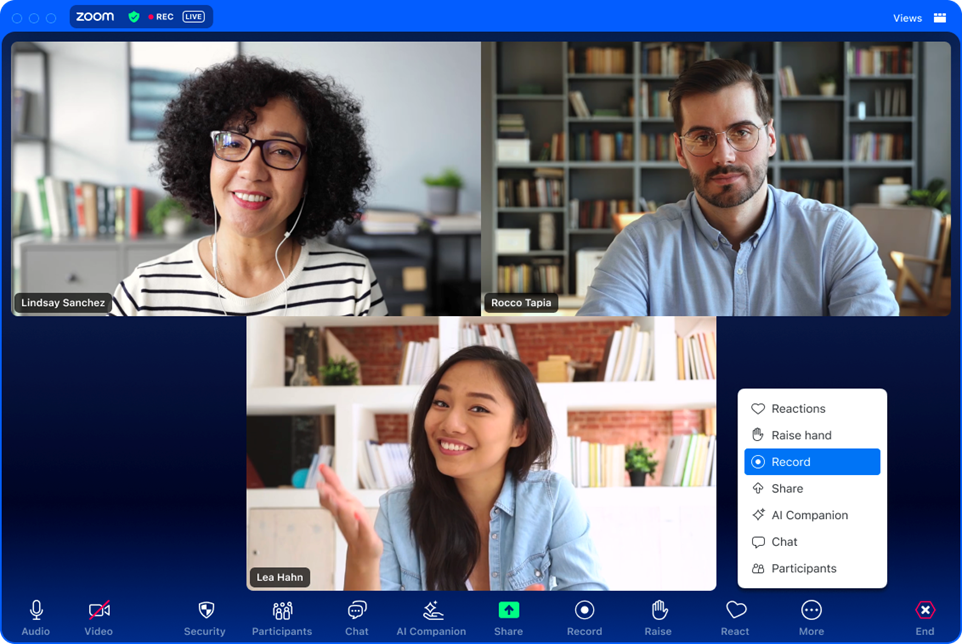Turn on camera with Video button
The image size is (962, 644).
pos(98,610)
